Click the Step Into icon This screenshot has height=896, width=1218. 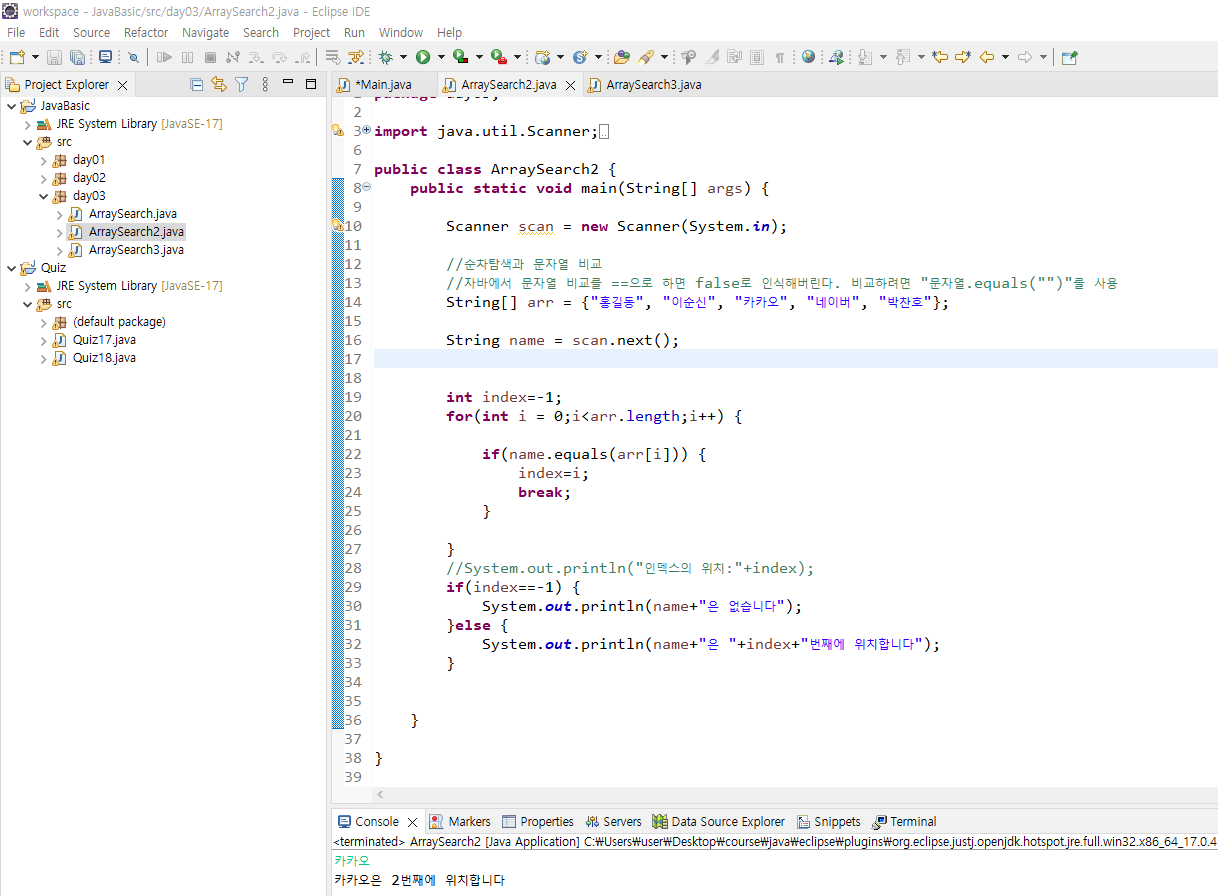click(256, 57)
